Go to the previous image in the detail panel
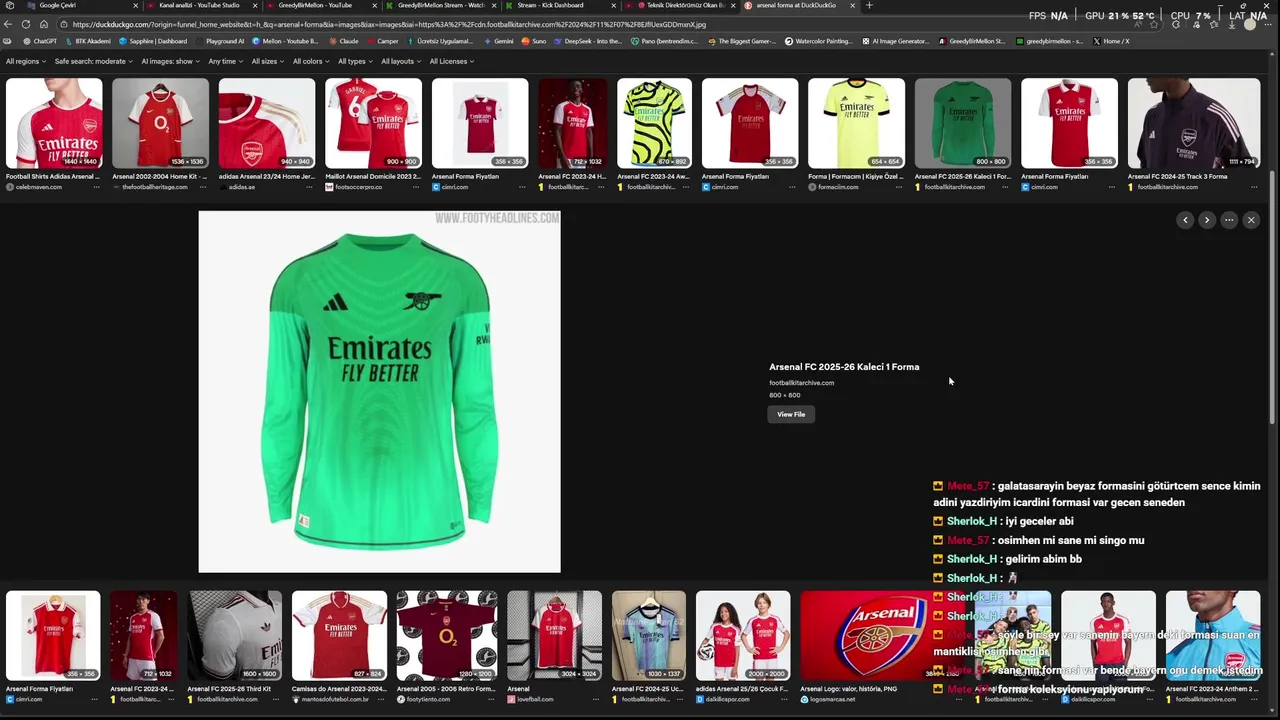The image size is (1280, 720). point(1185,220)
